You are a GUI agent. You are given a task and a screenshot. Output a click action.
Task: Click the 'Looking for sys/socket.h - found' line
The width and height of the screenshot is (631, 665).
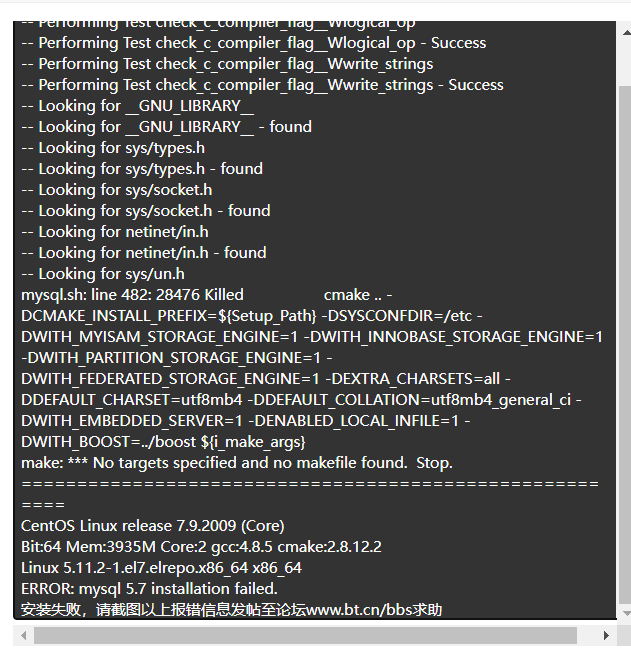[x=146, y=211]
